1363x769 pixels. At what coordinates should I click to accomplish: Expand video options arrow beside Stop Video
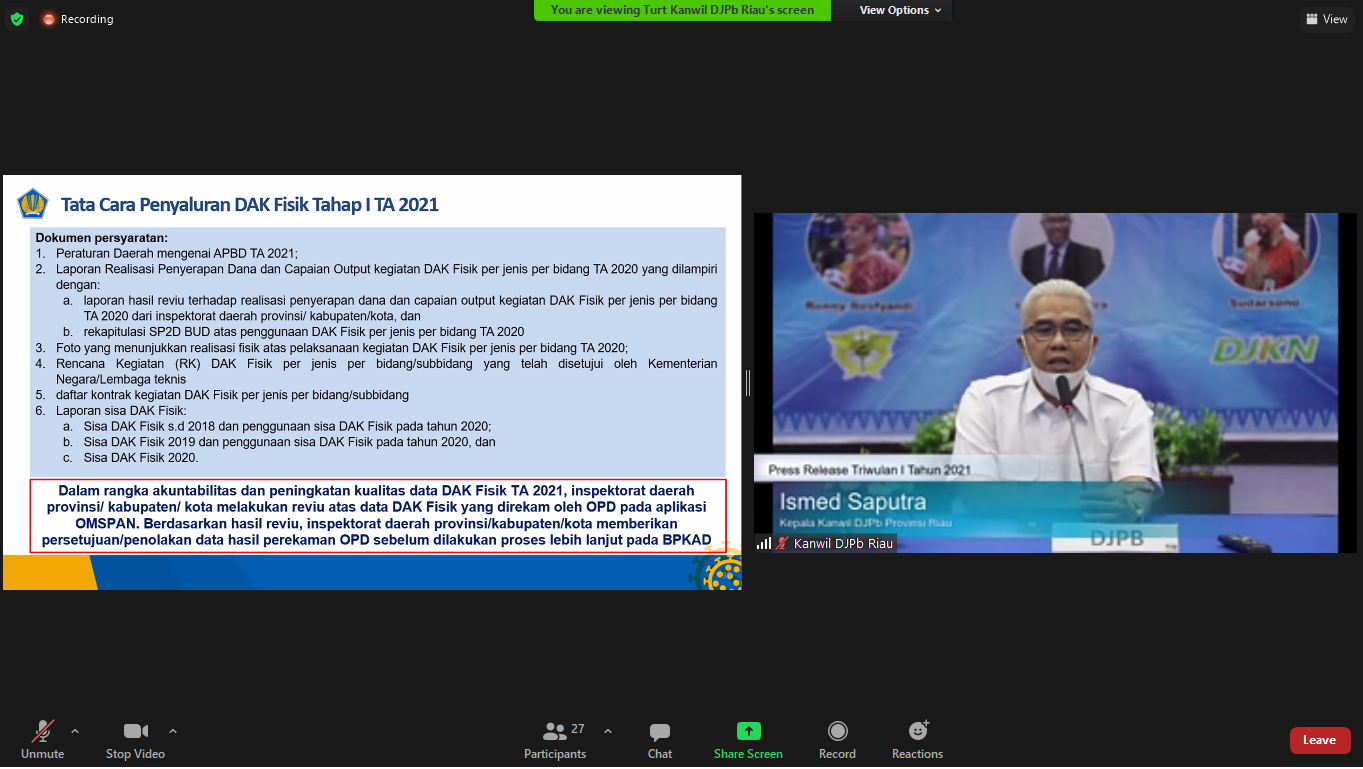173,731
